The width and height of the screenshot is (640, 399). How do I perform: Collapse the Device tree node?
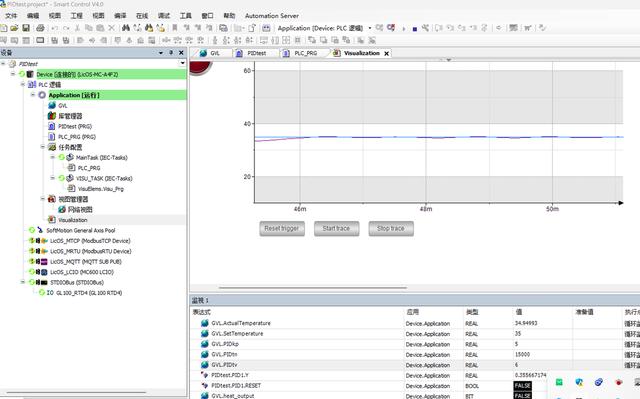tap(13, 74)
